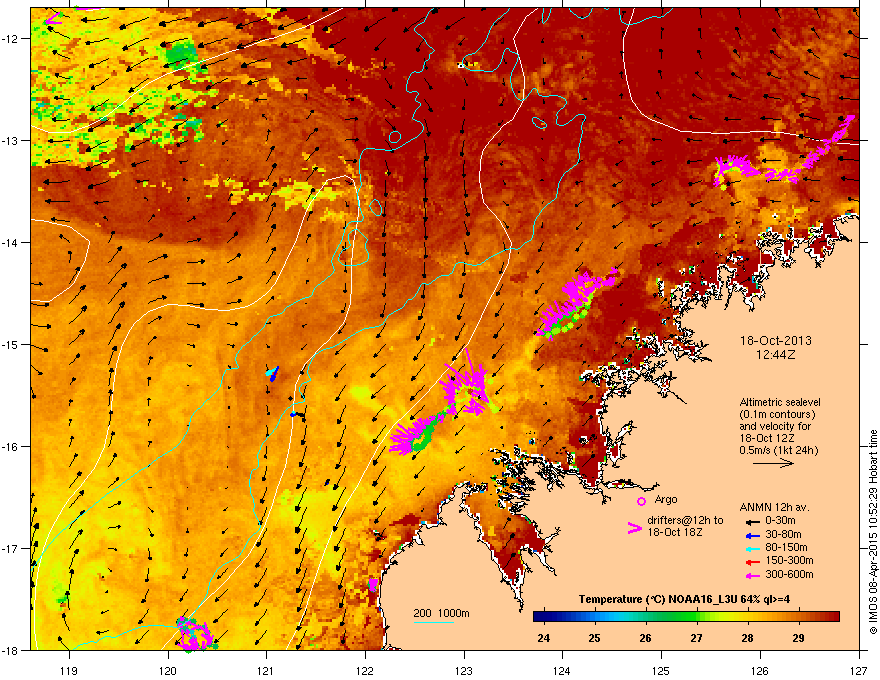This screenshot has width=880, height=680.
Task: Click the '150-300m' depth label
Action: (x=789, y=560)
